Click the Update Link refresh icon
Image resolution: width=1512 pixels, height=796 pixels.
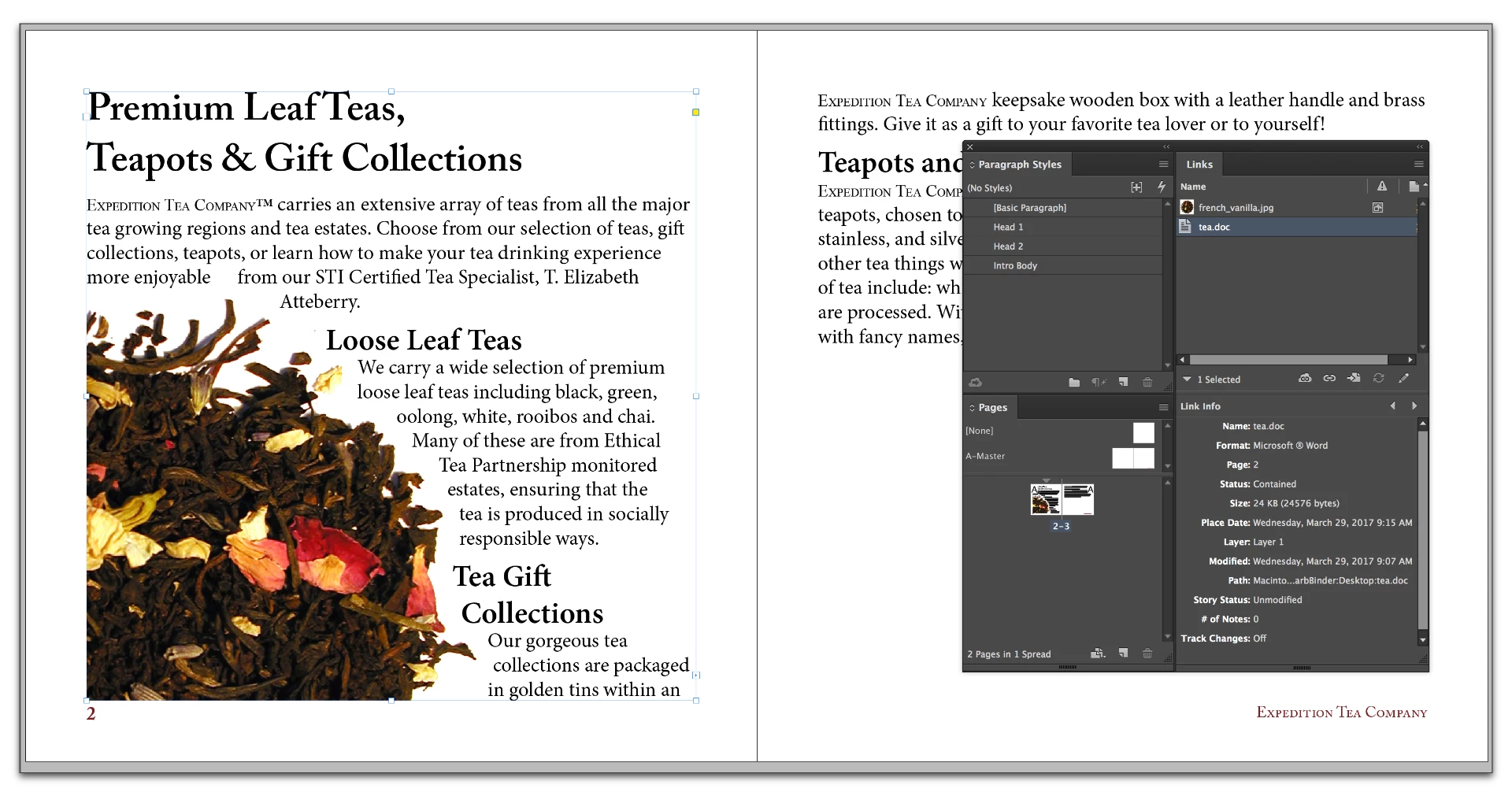1379,379
